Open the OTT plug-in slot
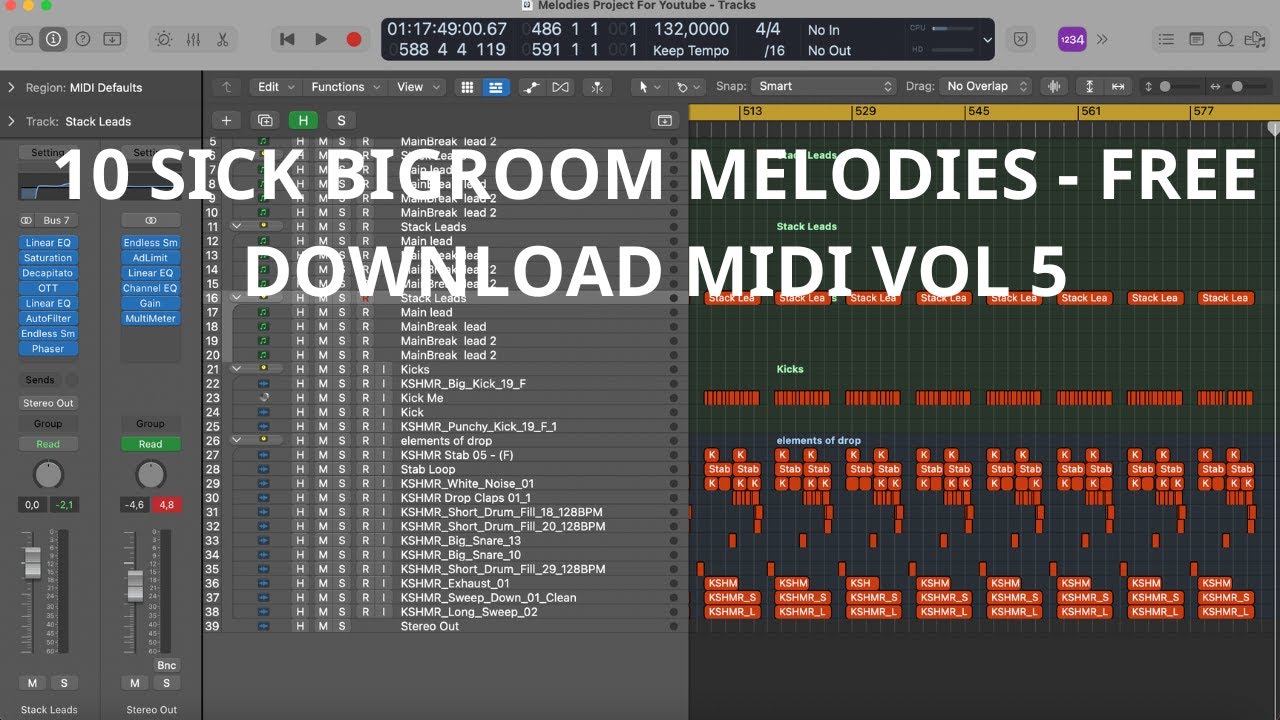 tap(48, 288)
